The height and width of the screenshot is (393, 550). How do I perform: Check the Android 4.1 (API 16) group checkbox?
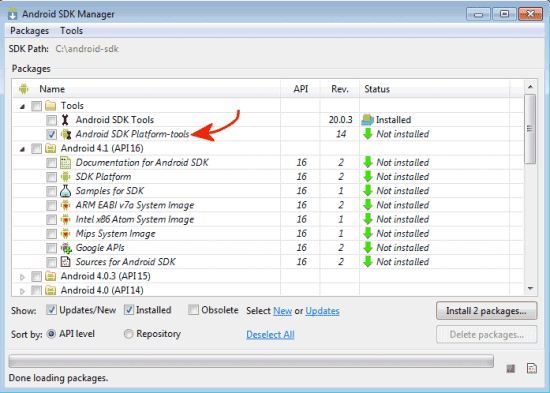pos(36,149)
